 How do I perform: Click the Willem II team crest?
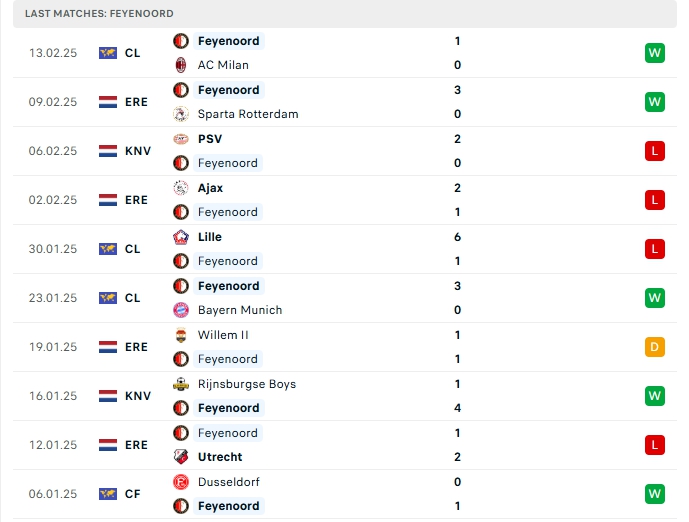[181, 335]
